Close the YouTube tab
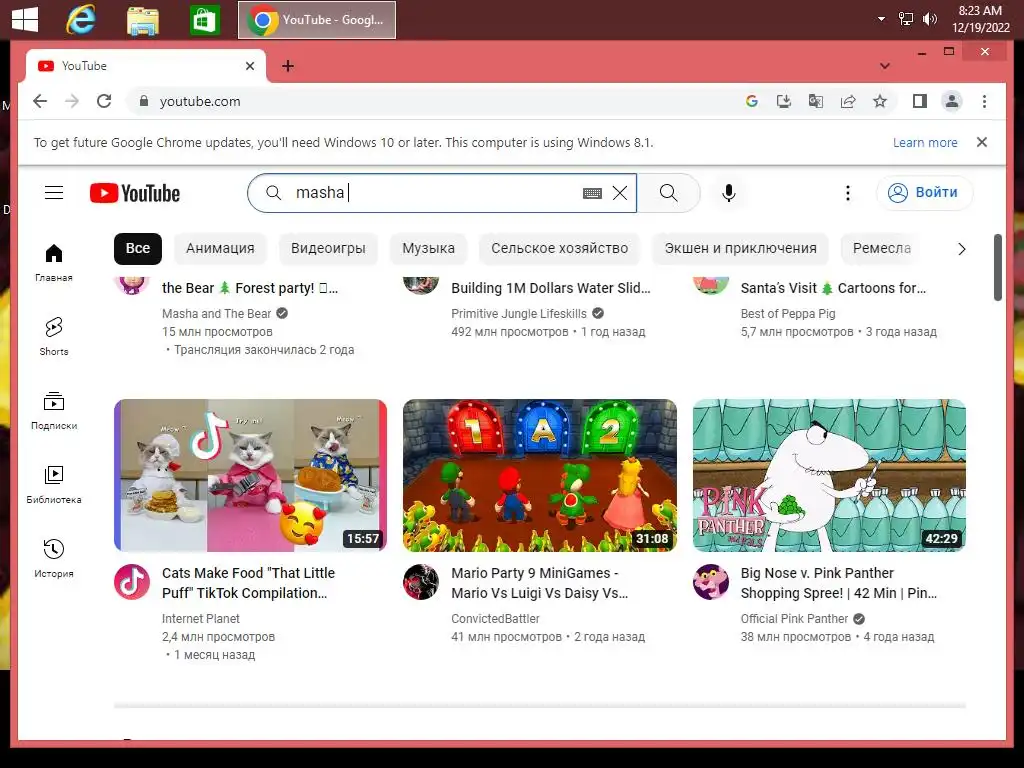The image size is (1024, 768). tap(249, 66)
